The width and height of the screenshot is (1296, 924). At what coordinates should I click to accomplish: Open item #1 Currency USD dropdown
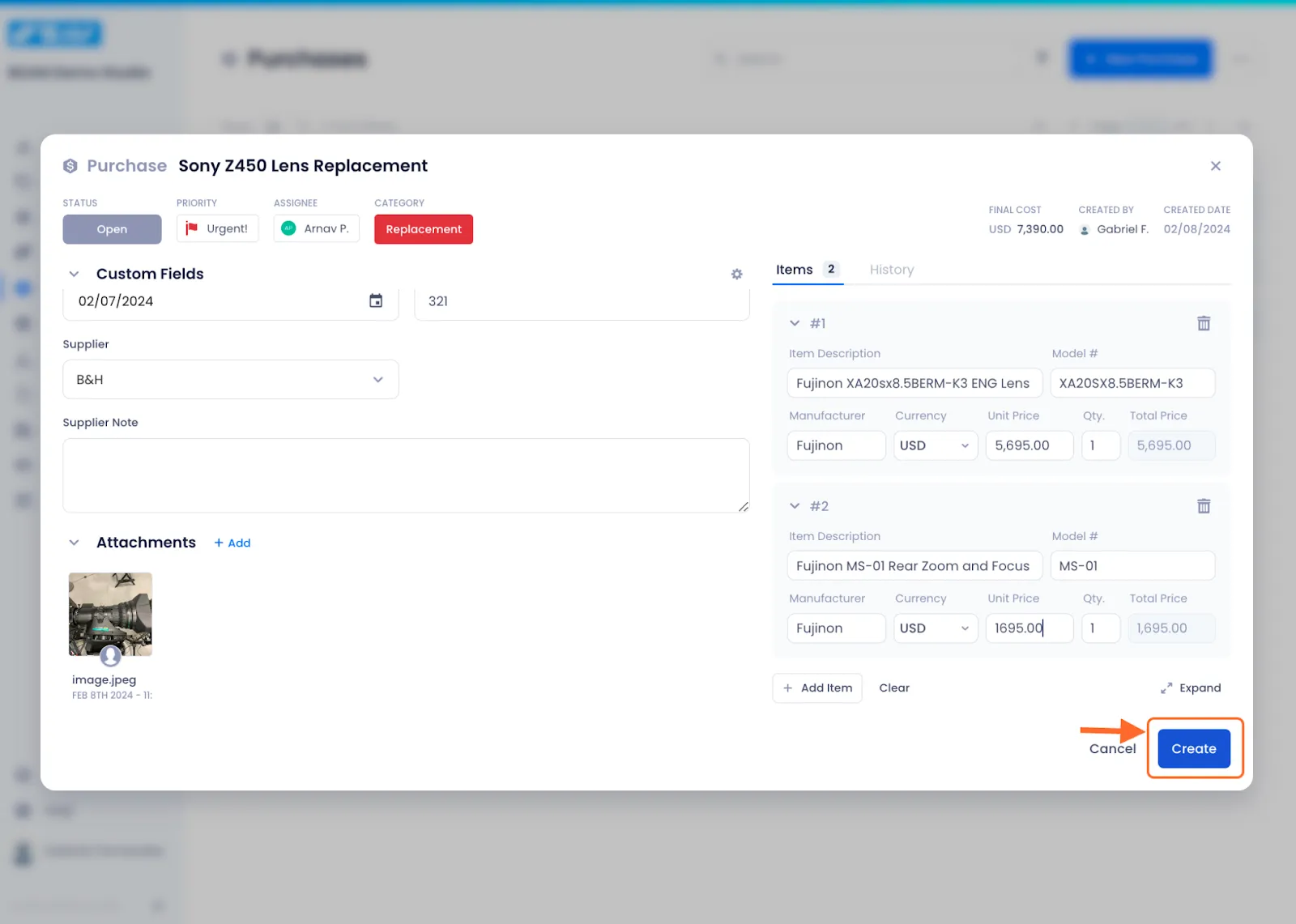click(936, 445)
